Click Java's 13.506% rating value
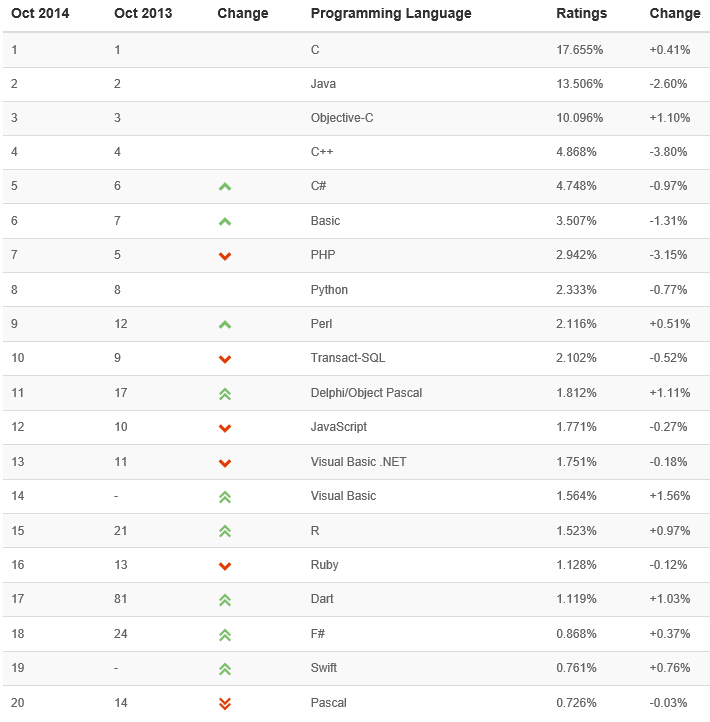 coord(577,84)
